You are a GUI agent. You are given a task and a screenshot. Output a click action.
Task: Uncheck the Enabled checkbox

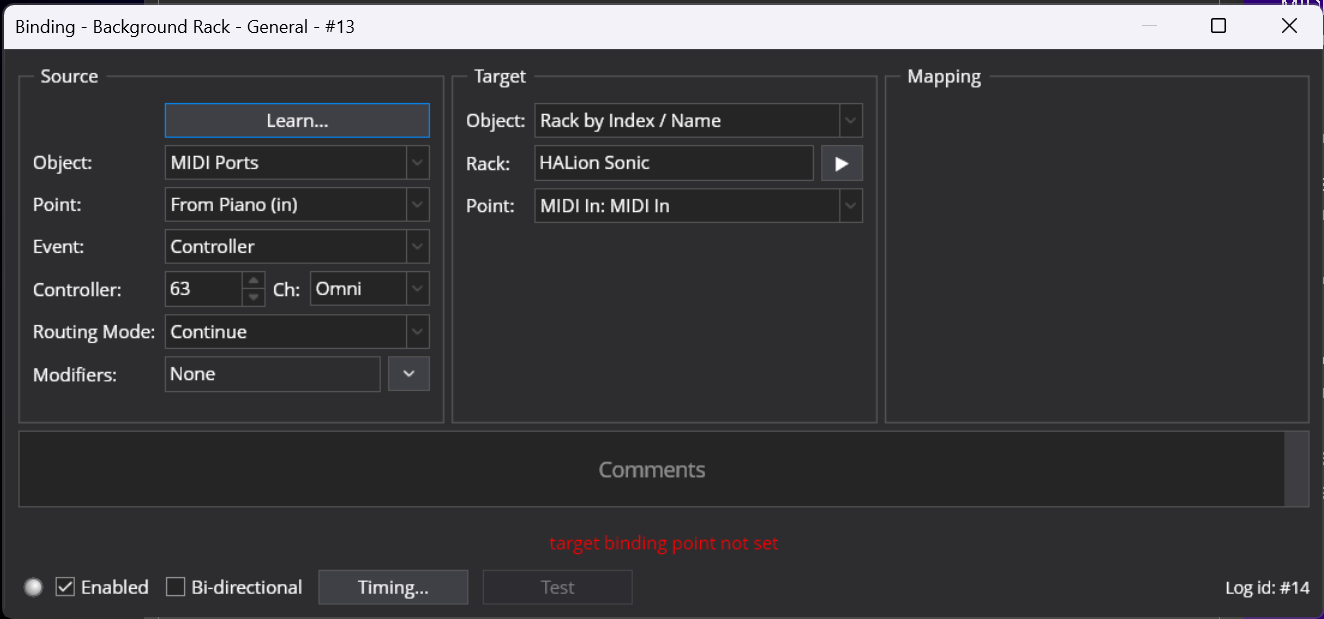tap(65, 587)
